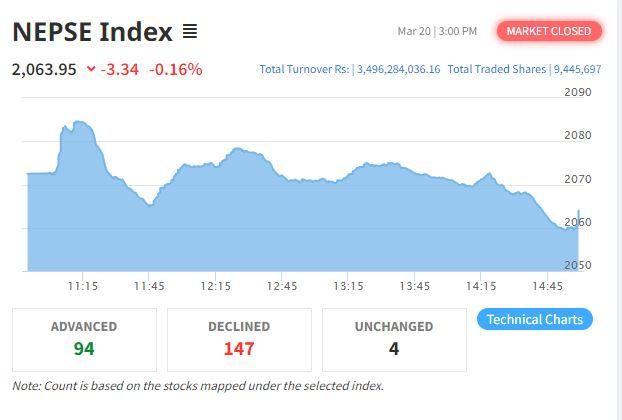Click the 2,063.95 index value
This screenshot has height=420, width=622.
44,70
